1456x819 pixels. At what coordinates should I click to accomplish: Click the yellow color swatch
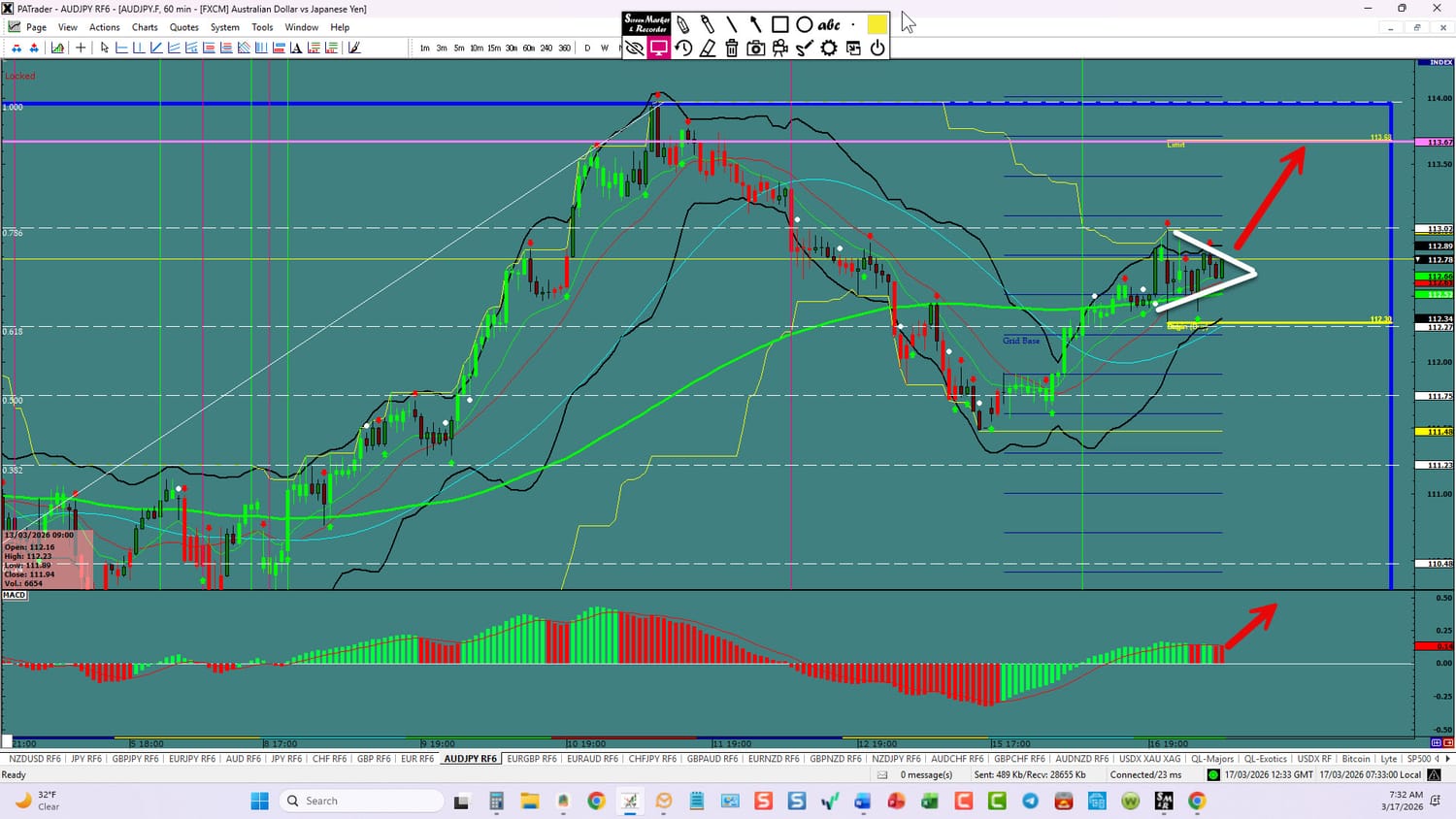(877, 24)
